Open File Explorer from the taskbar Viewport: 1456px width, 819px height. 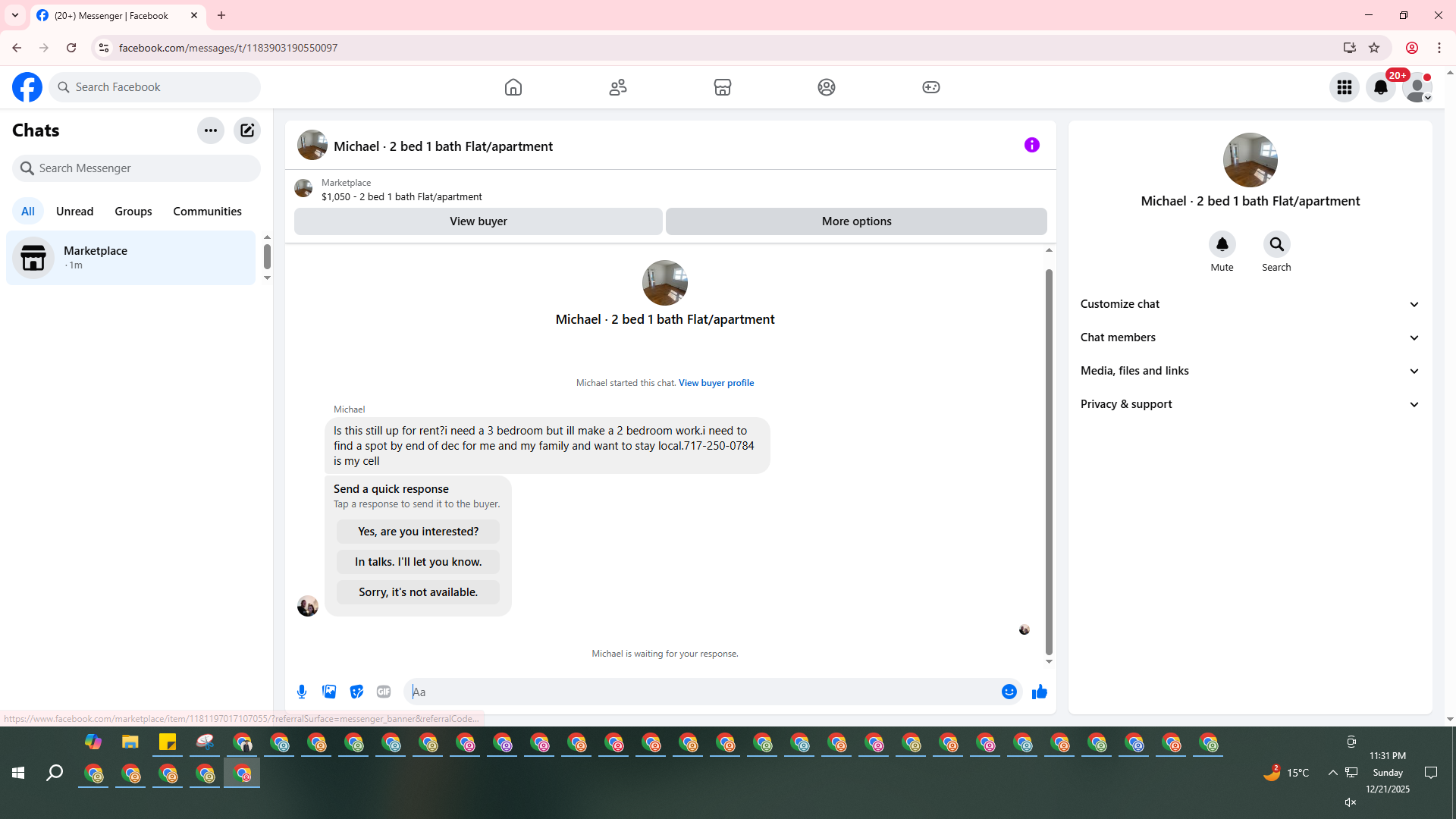(130, 742)
